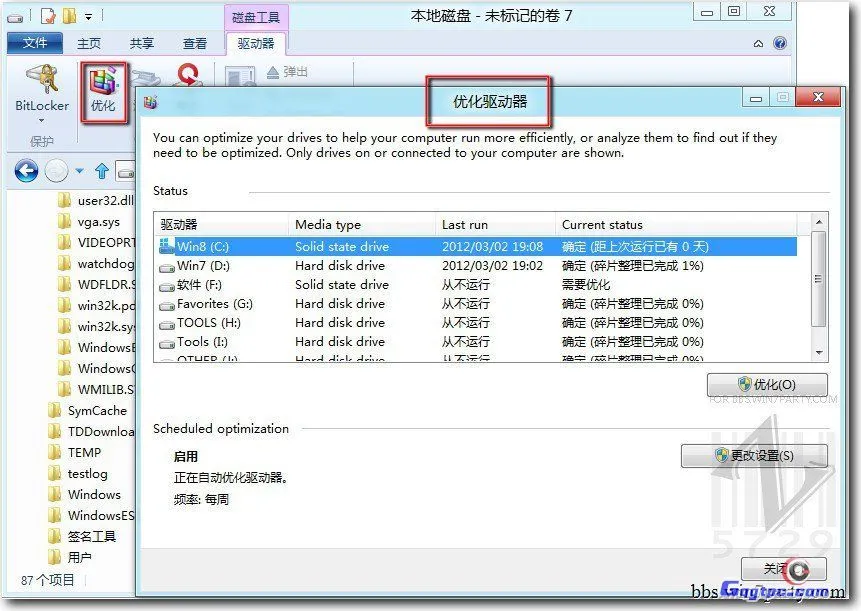Click the Current status column header

point(602,225)
